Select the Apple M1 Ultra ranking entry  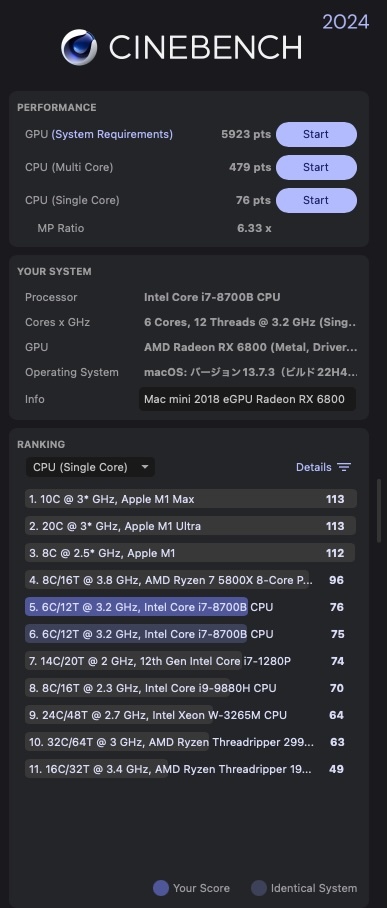(x=191, y=526)
